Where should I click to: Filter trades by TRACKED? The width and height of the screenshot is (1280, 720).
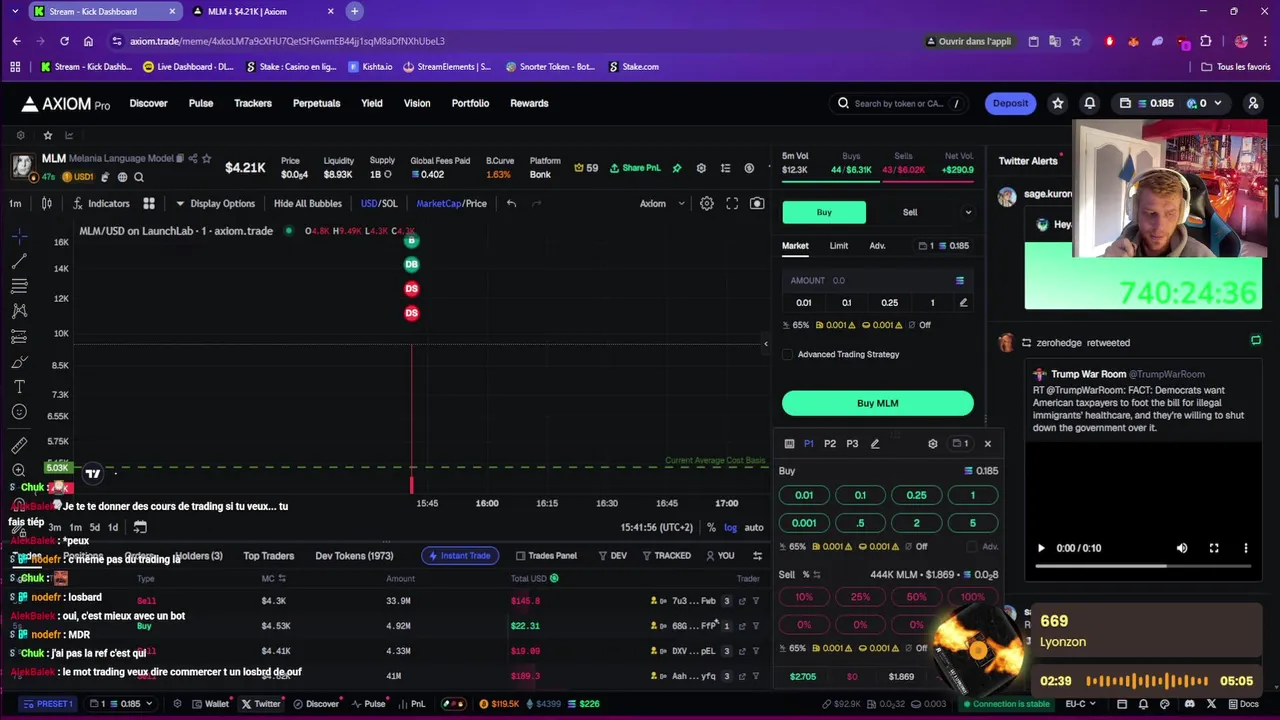[667, 555]
